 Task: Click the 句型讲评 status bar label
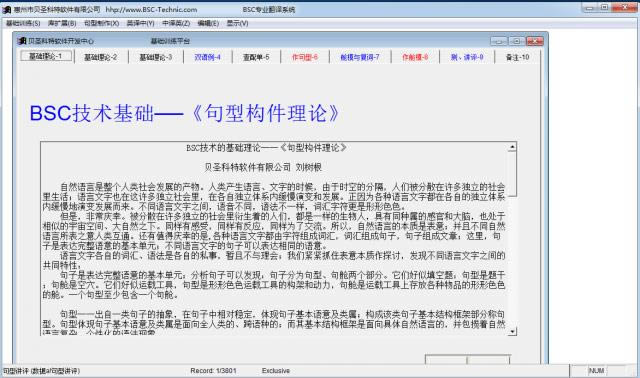point(41,371)
